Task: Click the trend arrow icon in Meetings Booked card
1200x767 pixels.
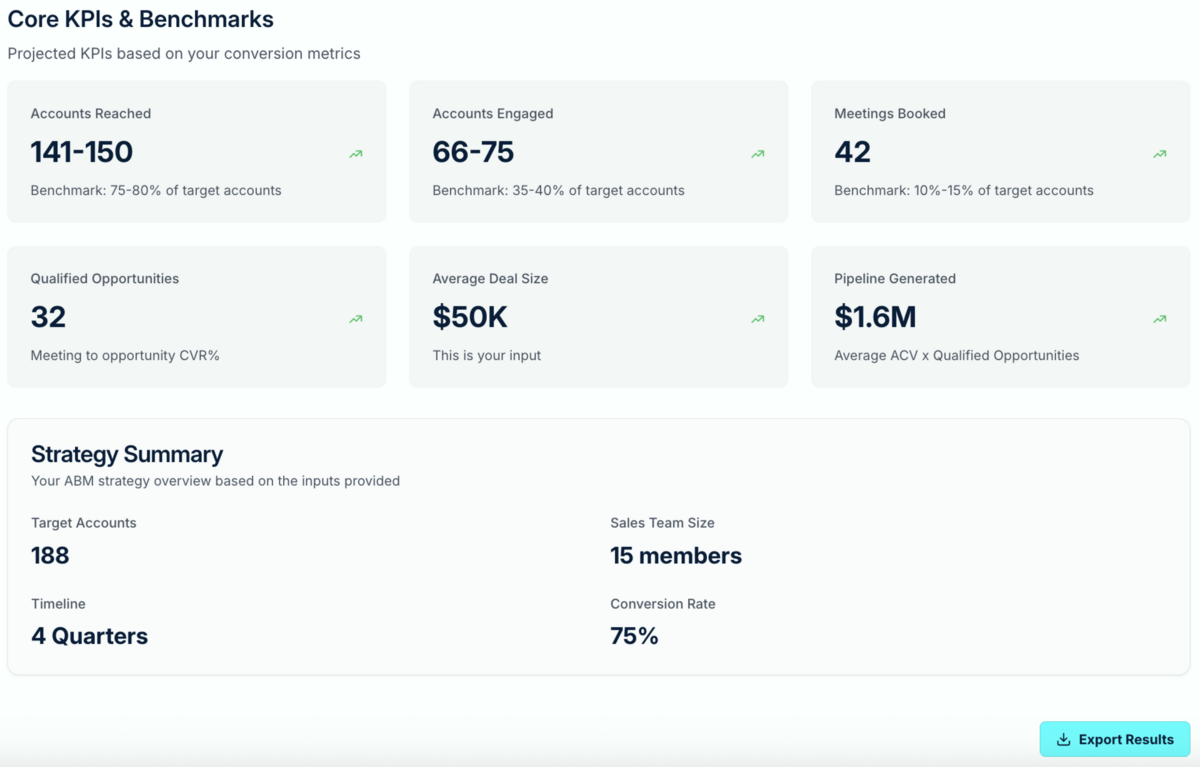Action: pos(1160,154)
